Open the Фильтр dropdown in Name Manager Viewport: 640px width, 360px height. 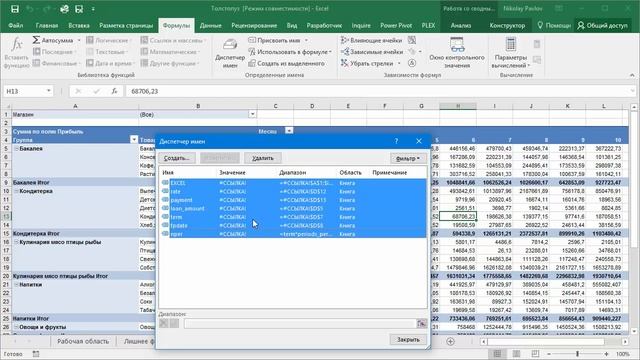click(408, 158)
